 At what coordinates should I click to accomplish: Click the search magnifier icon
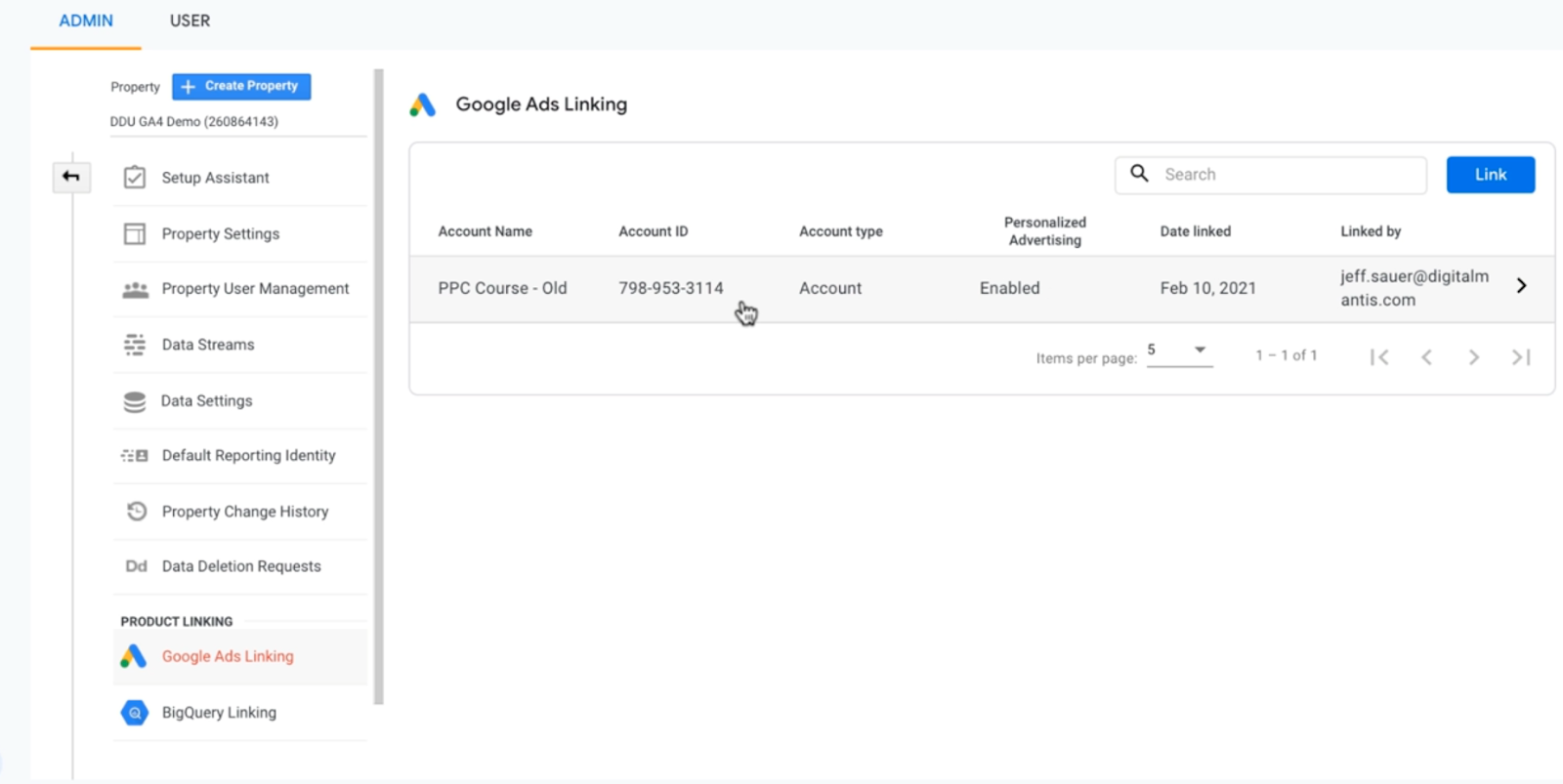pyautogui.click(x=1139, y=174)
